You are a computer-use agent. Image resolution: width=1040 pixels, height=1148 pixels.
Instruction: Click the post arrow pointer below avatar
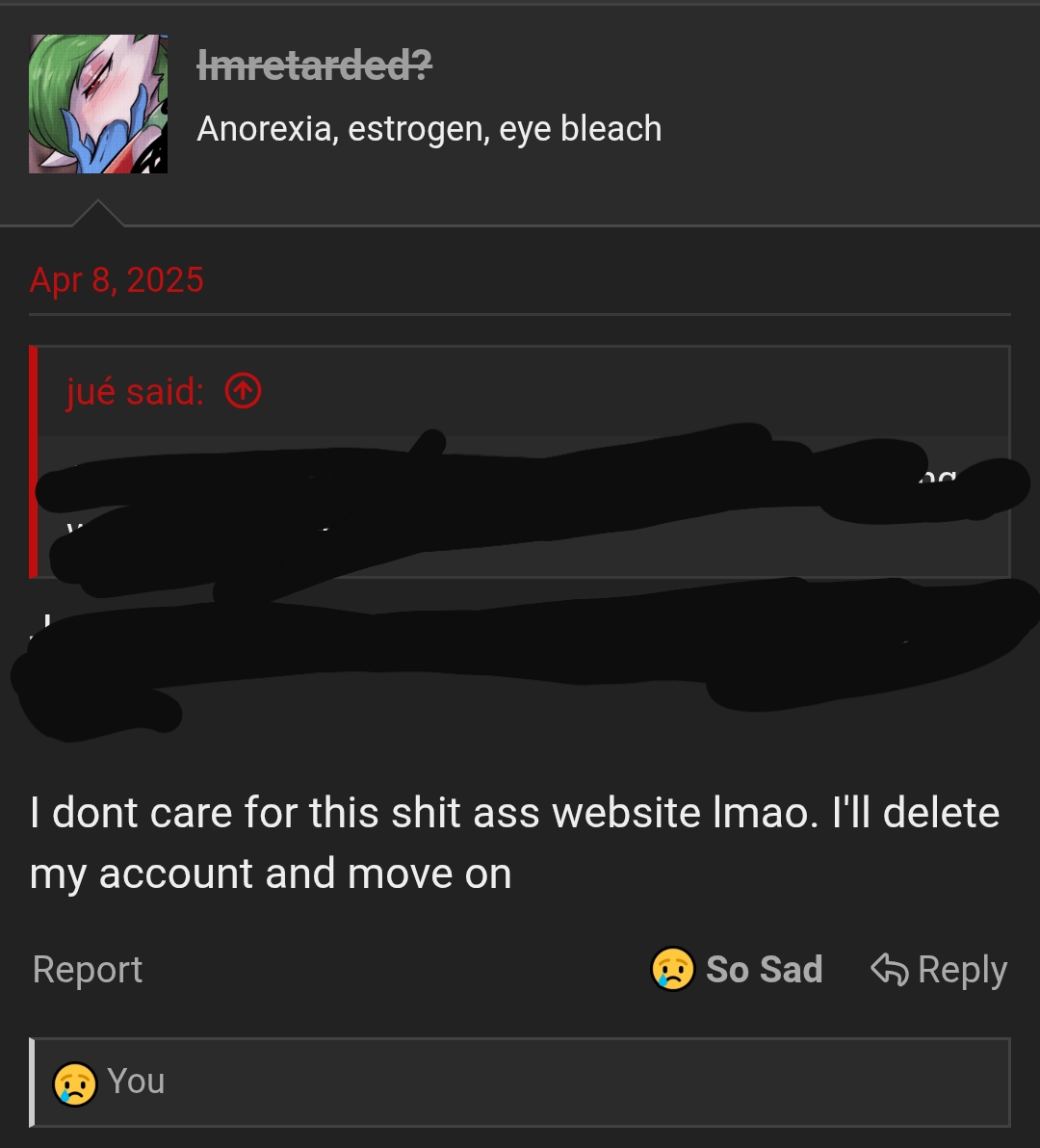coord(98,214)
